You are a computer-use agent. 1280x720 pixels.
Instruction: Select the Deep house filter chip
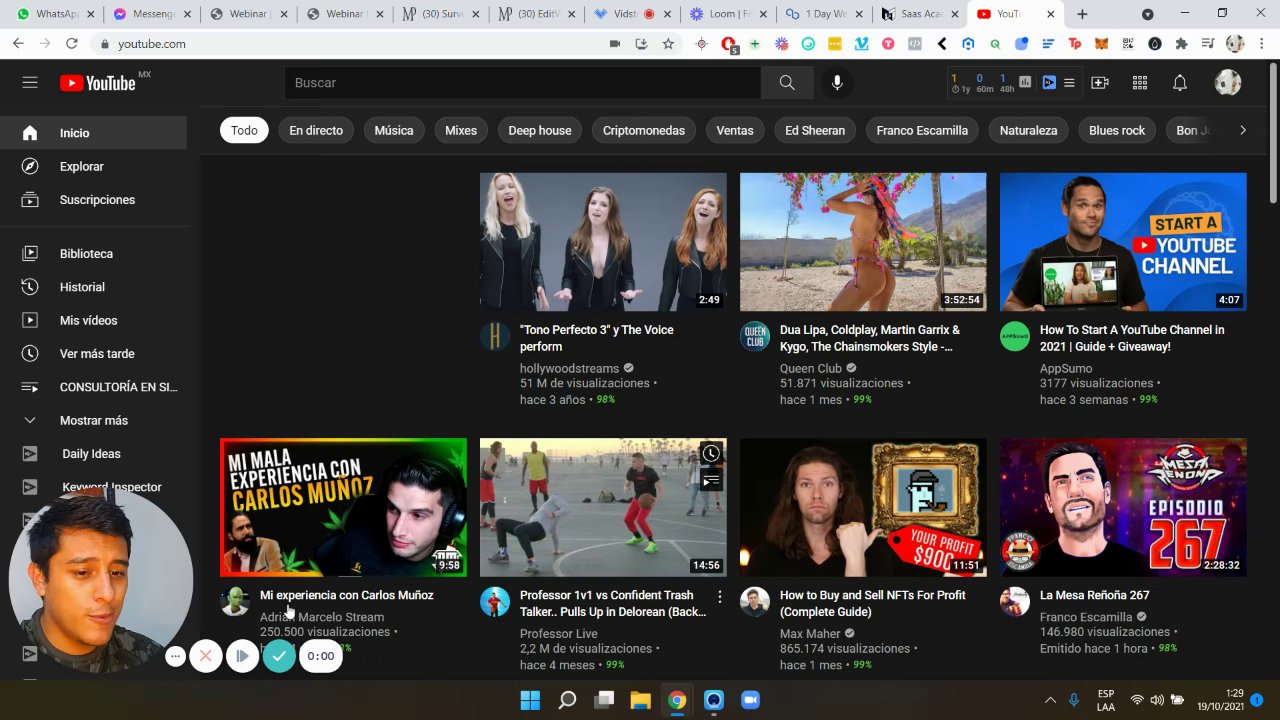540,131
